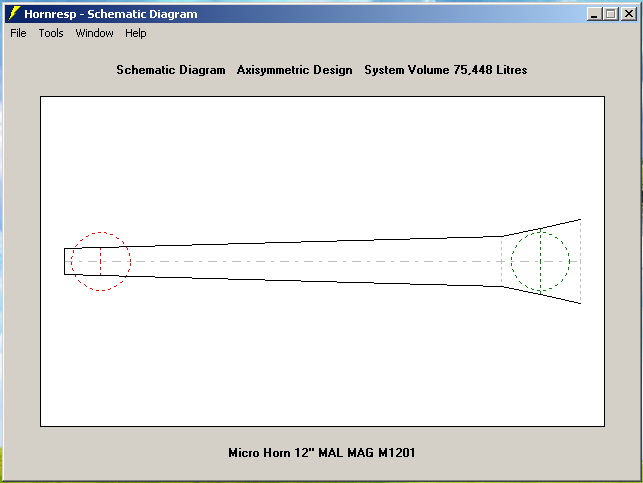Viewport: 643px width, 483px height.
Task: Click the 'Schematic Diagram' heading label
Action: [171, 70]
